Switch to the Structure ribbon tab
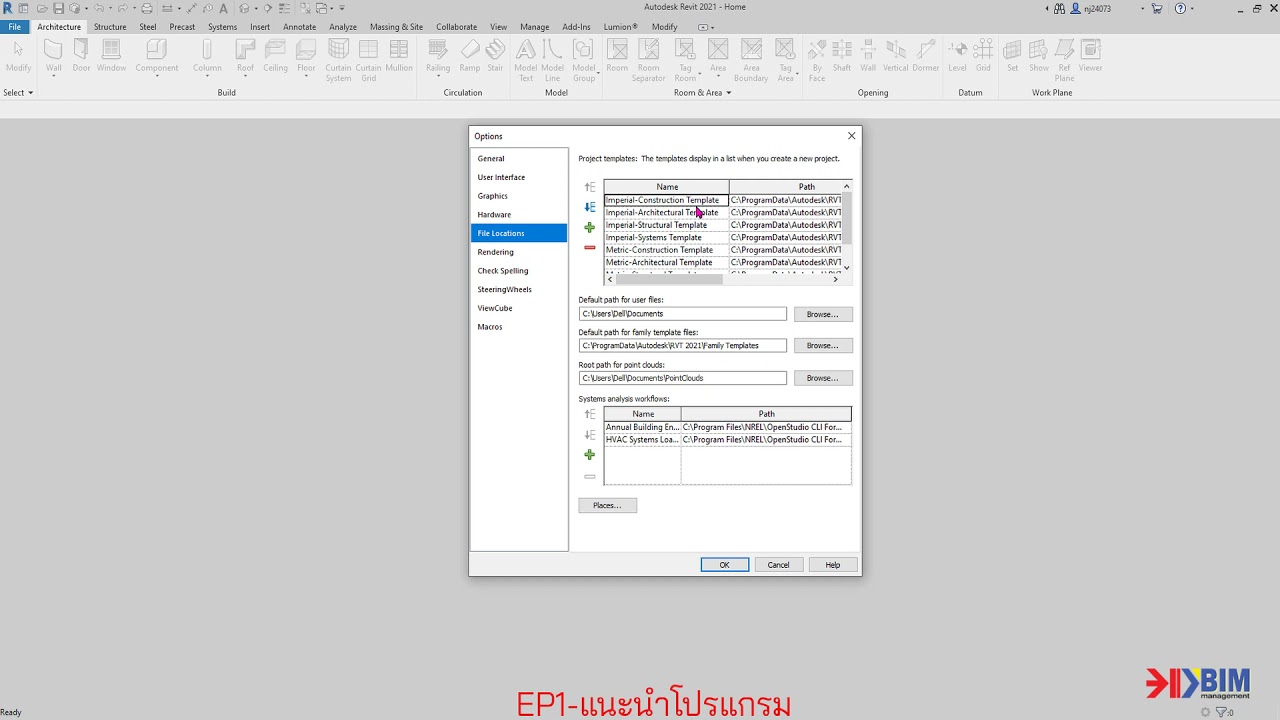This screenshot has height=720, width=1280. (x=110, y=27)
